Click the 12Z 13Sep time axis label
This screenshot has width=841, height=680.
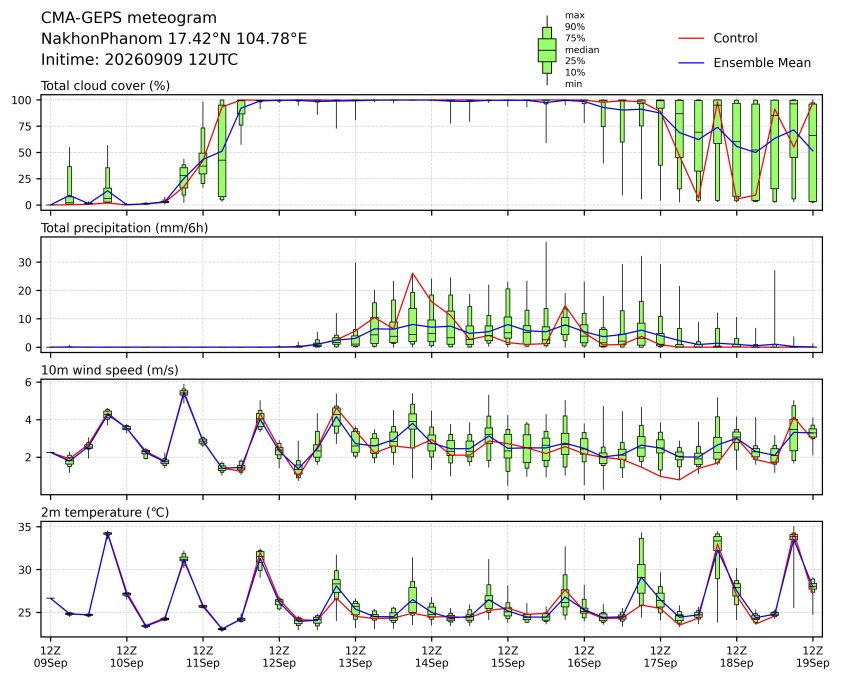355,657
